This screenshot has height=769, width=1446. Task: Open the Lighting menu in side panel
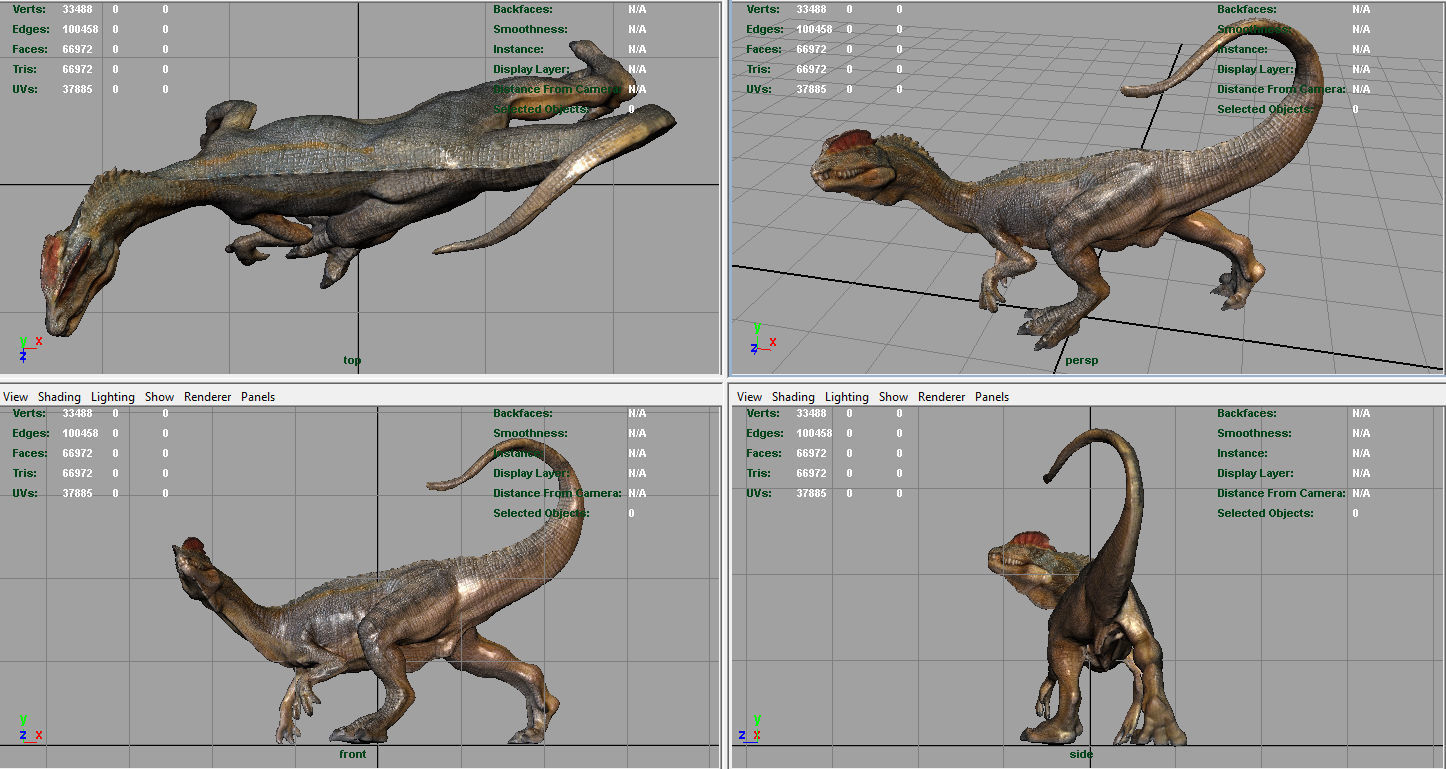tap(847, 397)
